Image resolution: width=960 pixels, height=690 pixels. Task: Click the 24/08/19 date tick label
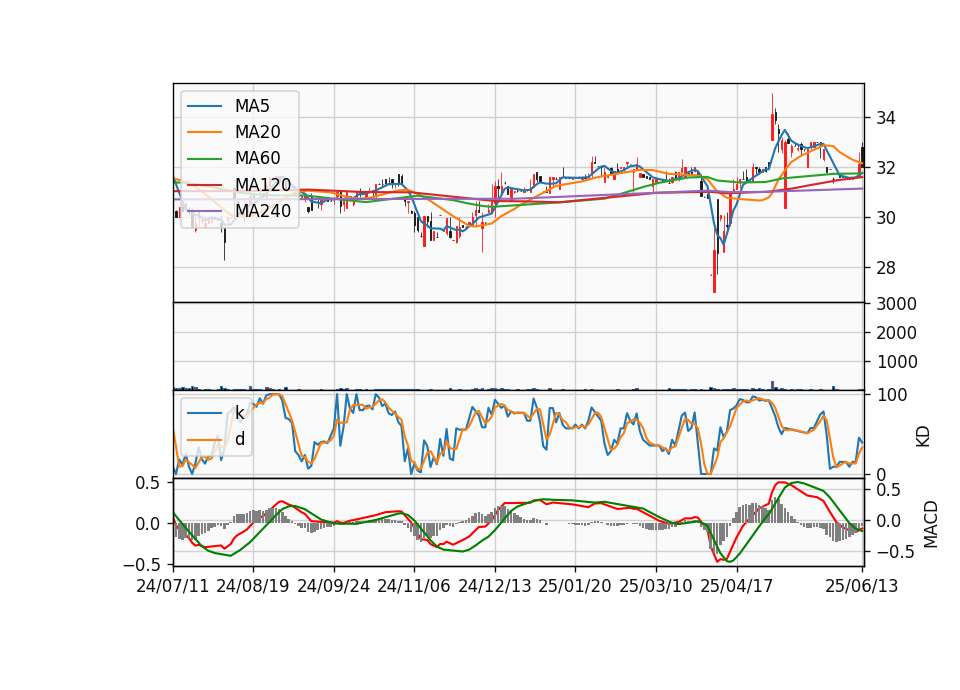(x=253, y=587)
